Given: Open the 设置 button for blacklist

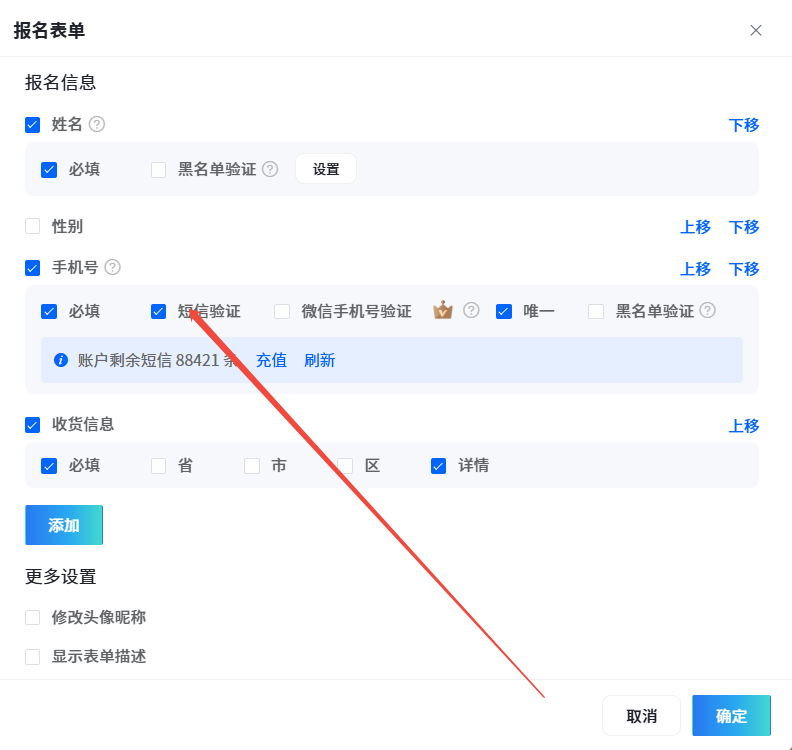Looking at the screenshot, I should point(326,169).
